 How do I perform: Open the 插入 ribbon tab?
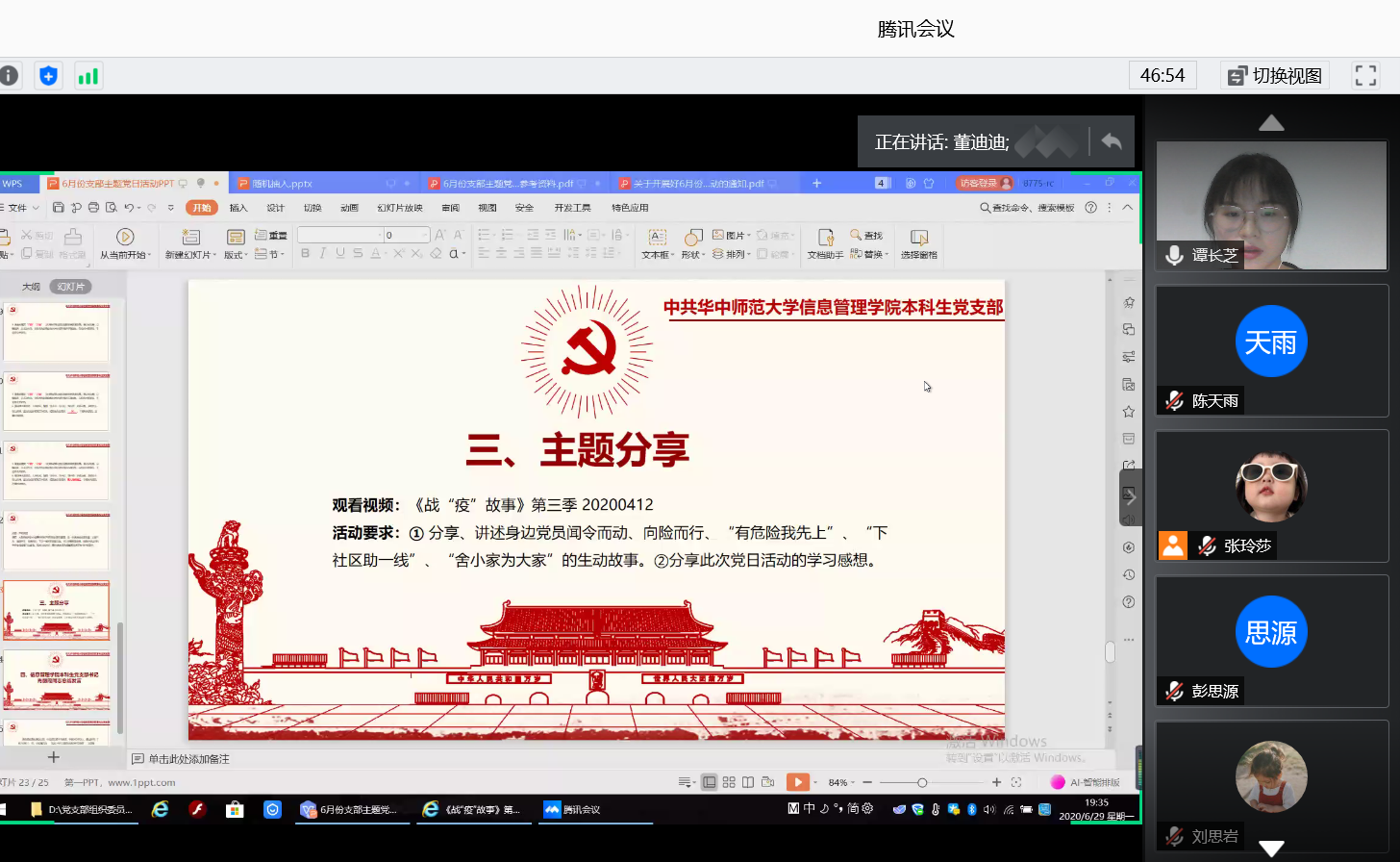coord(238,208)
